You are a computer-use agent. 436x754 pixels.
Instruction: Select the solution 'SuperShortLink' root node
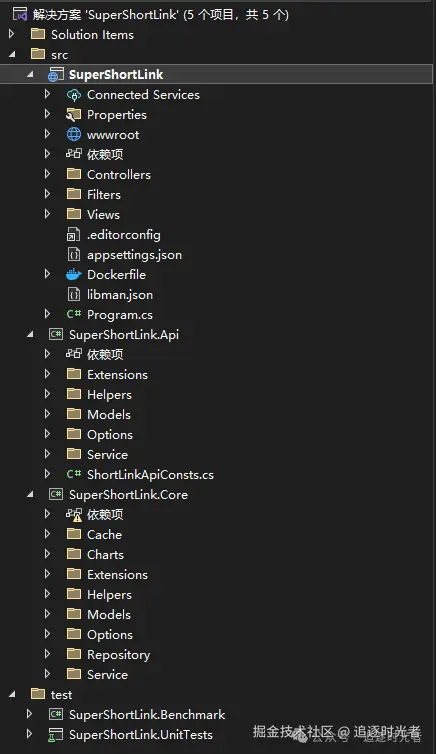pos(161,14)
